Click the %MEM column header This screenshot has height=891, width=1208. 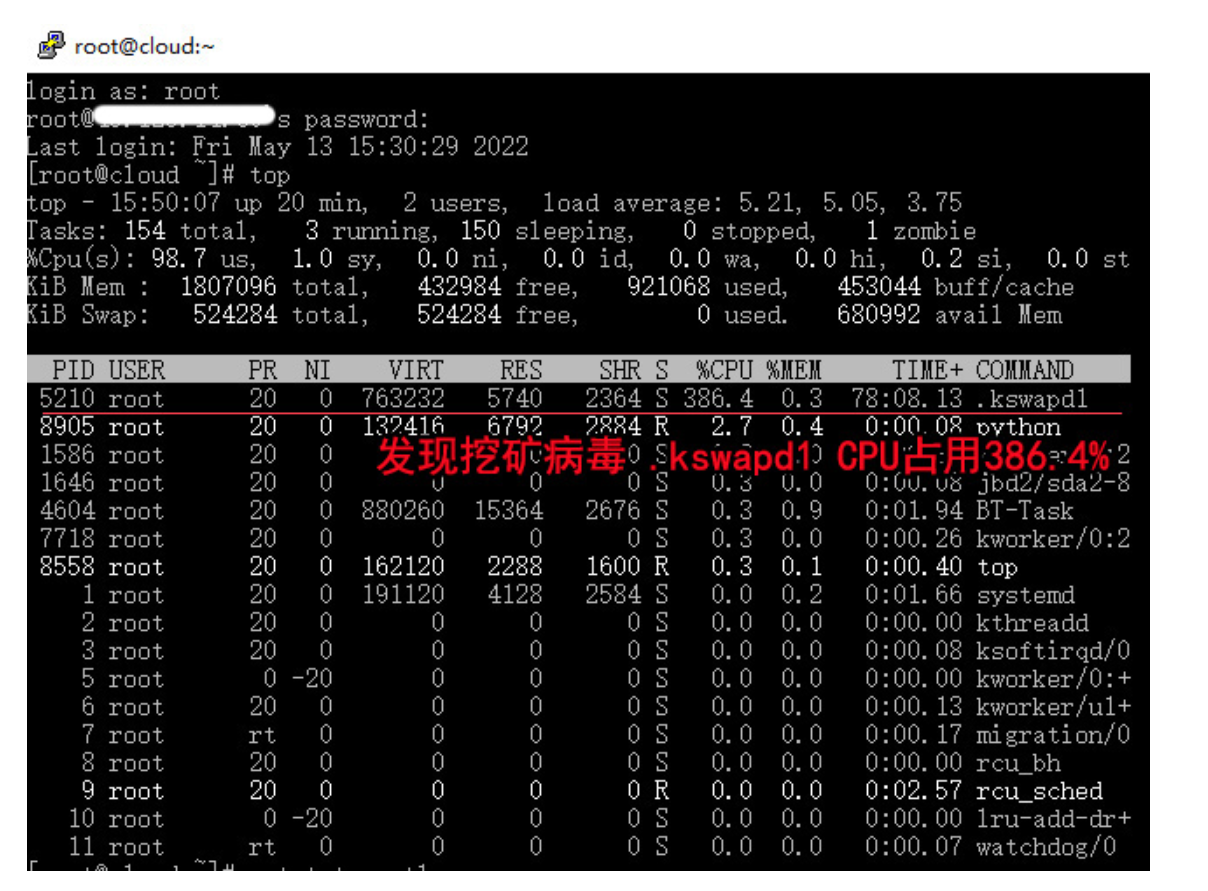794,370
